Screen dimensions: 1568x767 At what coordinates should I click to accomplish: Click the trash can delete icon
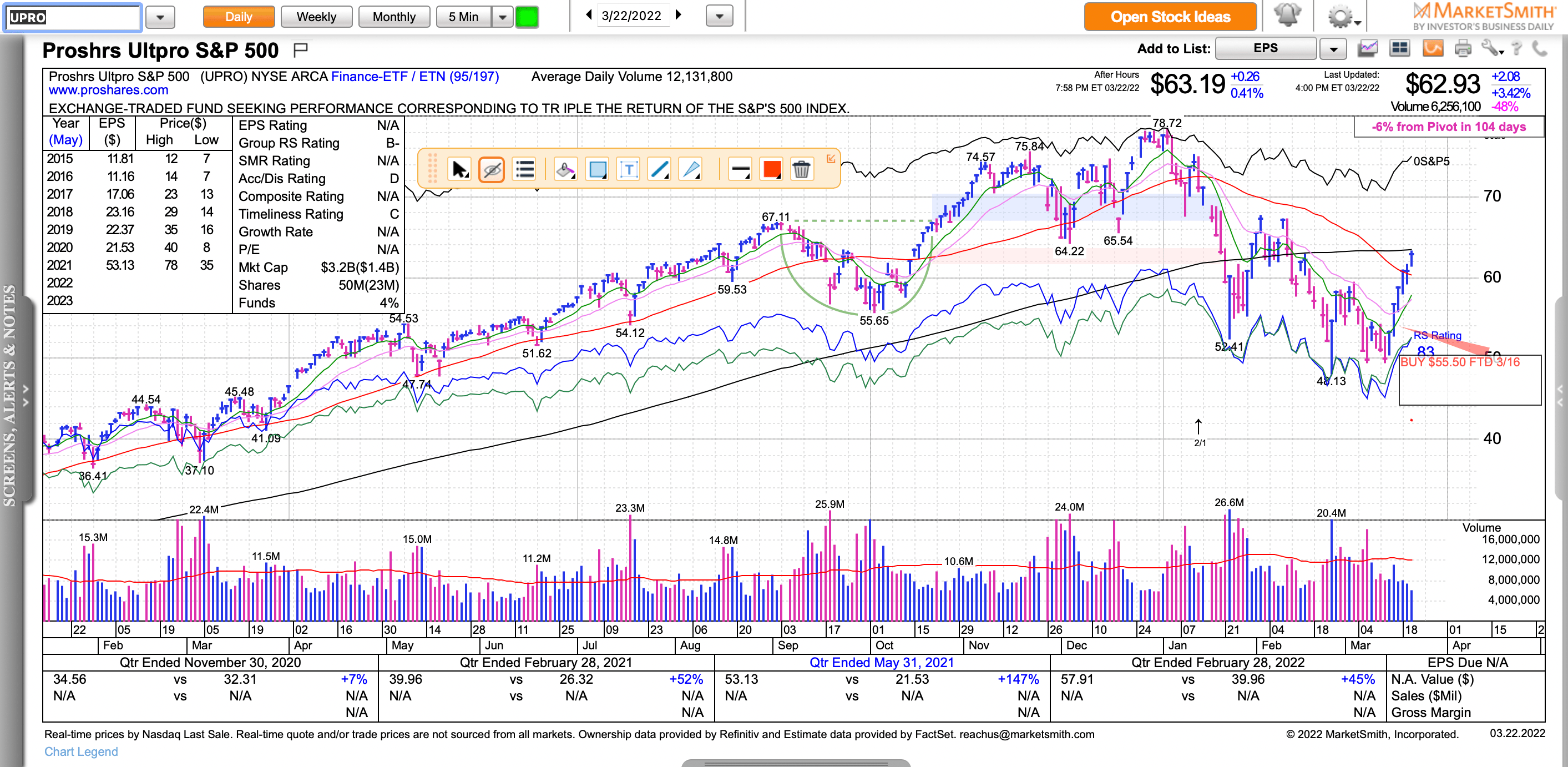coord(802,169)
